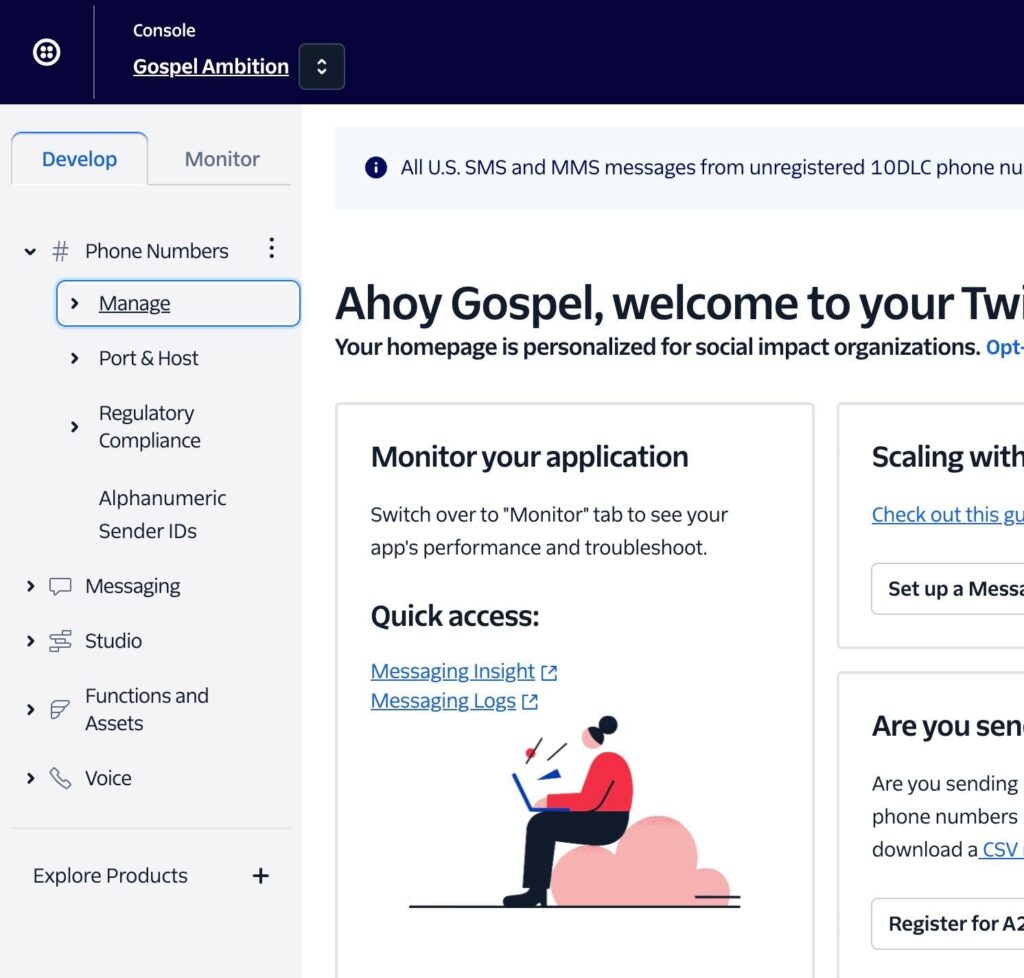
Task: Click the Voice phone icon
Action: point(61,778)
